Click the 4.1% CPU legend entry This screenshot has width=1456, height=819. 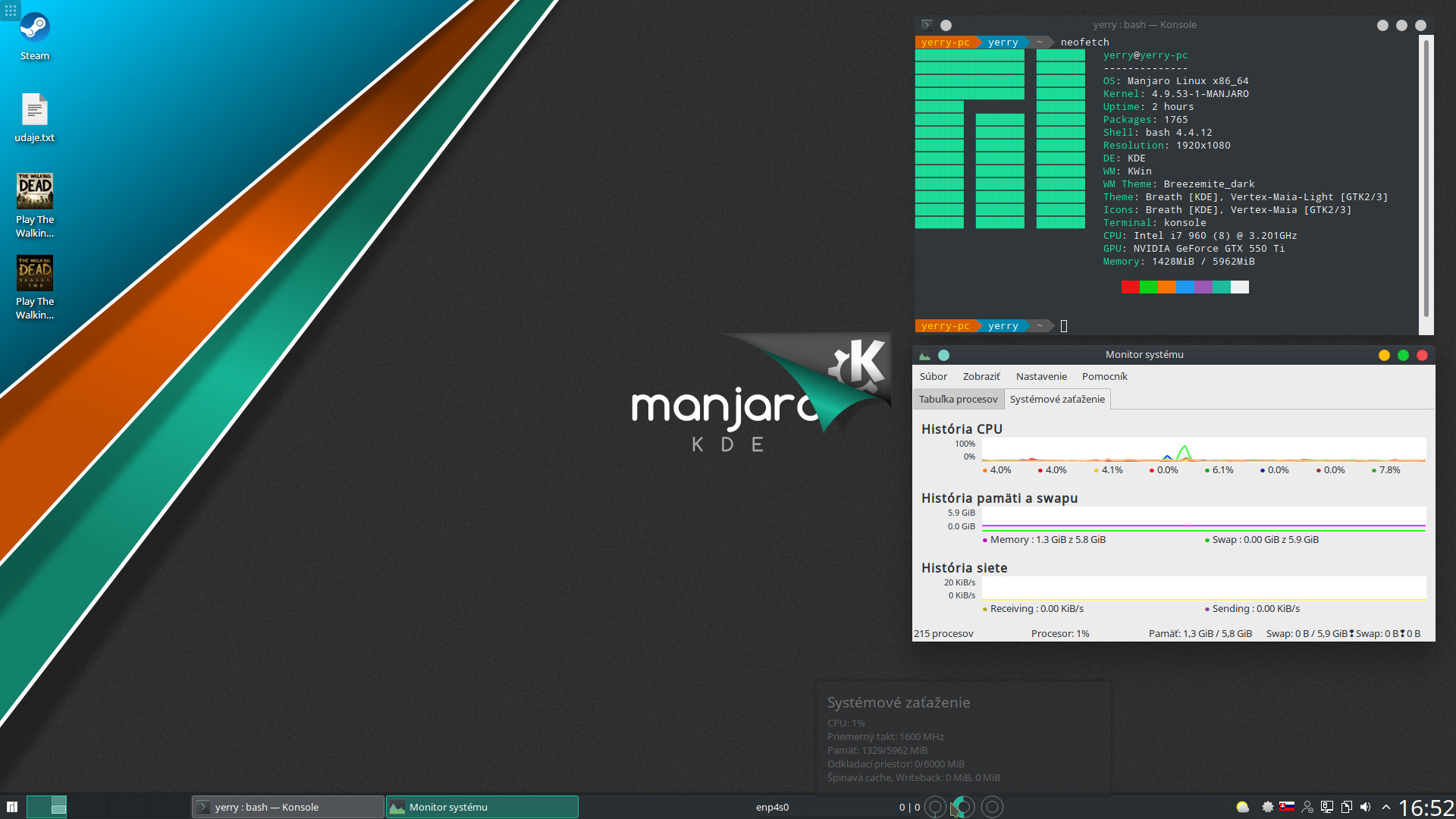[x=1108, y=470]
